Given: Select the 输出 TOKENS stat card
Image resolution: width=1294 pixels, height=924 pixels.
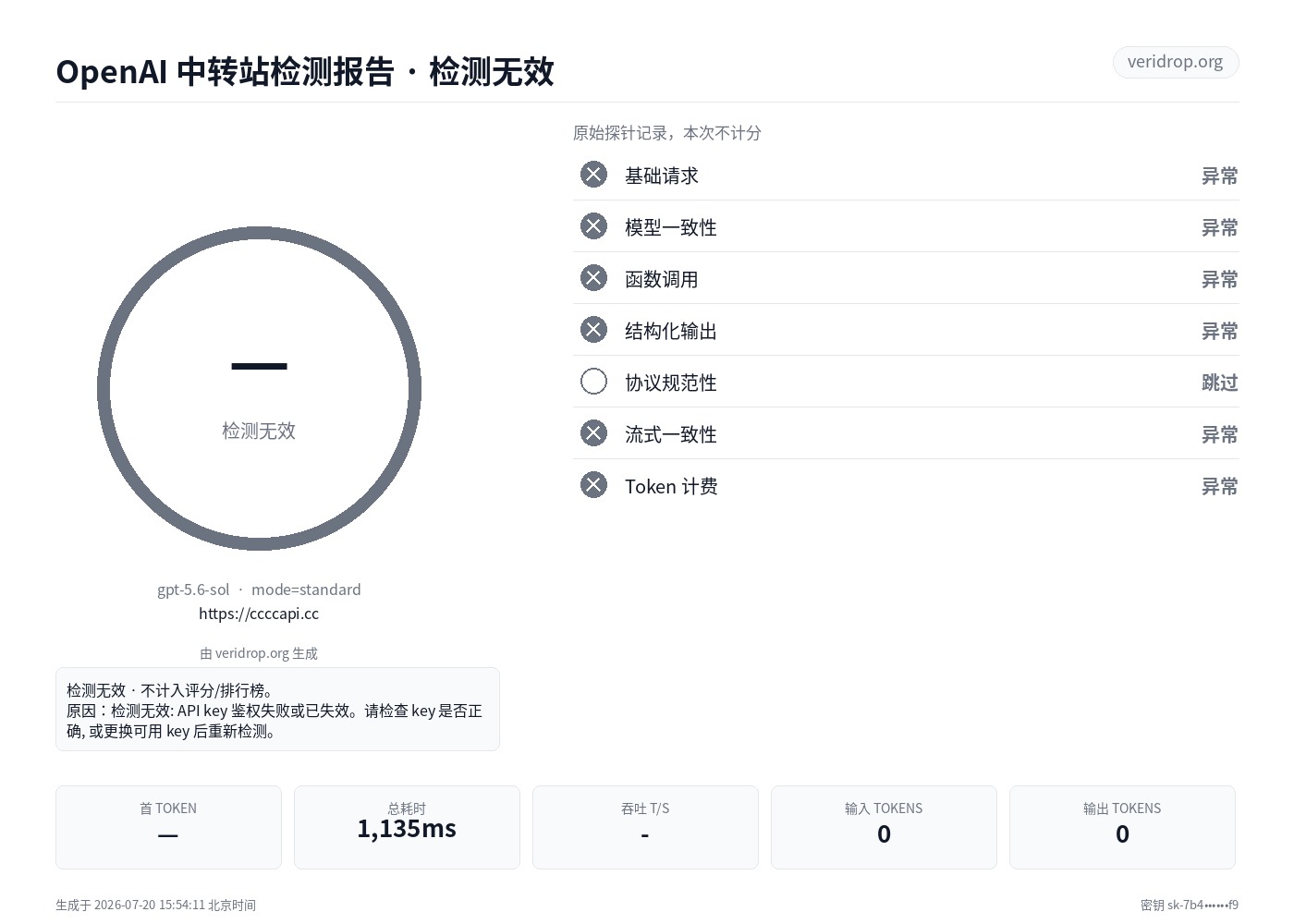Looking at the screenshot, I should (x=1122, y=827).
